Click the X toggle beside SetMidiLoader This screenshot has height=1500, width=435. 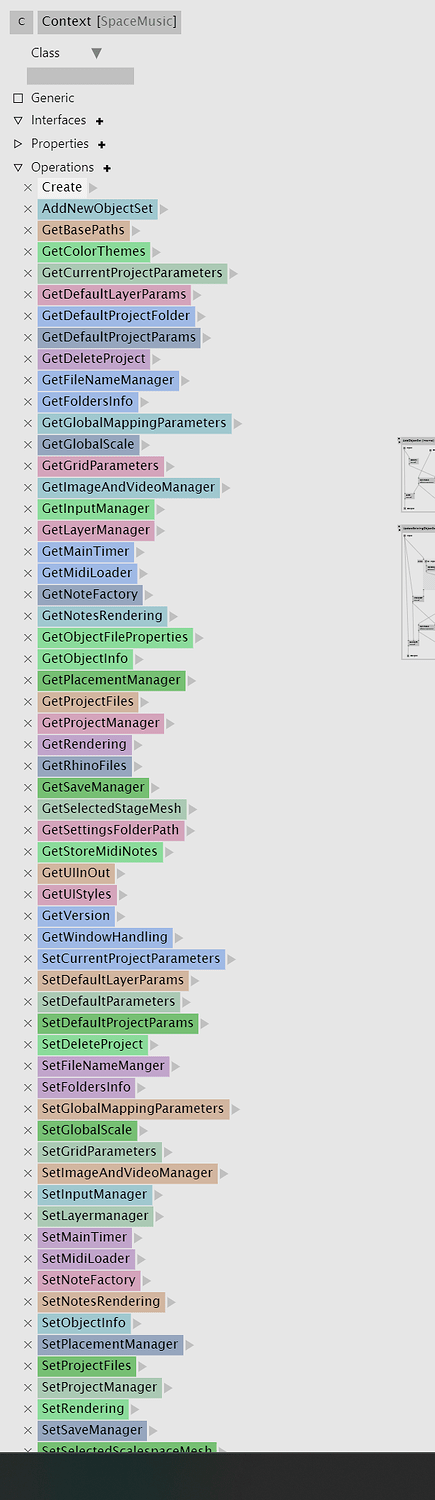[x=28, y=1259]
